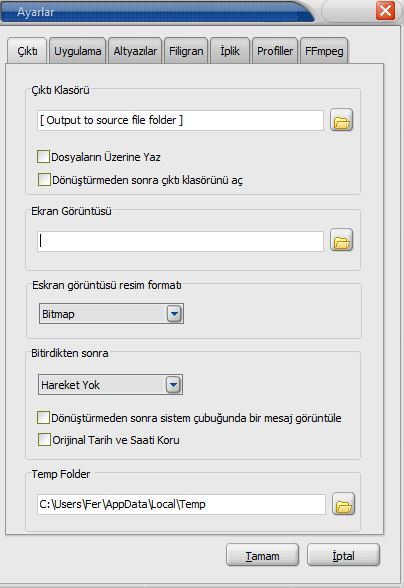This screenshot has height=588, width=404.
Task: Switch to the Uygulama tab
Action: pyautogui.click(x=78, y=51)
